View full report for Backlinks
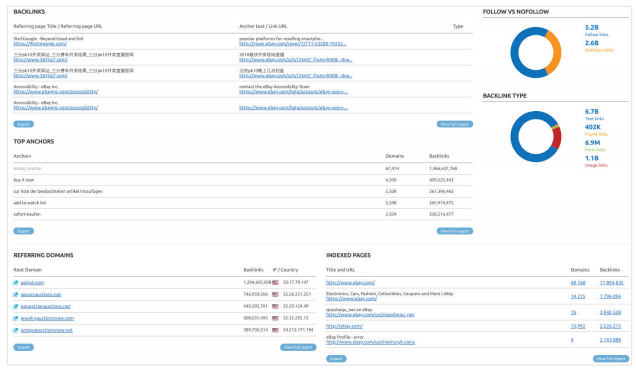This screenshot has height=368, width=636. [x=455, y=124]
